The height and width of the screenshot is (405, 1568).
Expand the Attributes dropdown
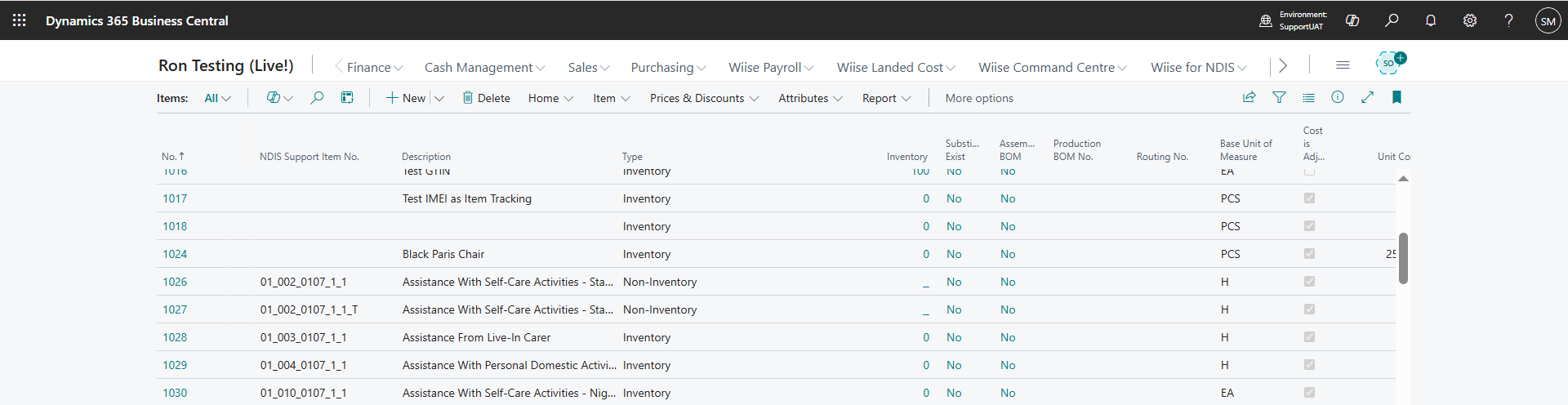810,98
